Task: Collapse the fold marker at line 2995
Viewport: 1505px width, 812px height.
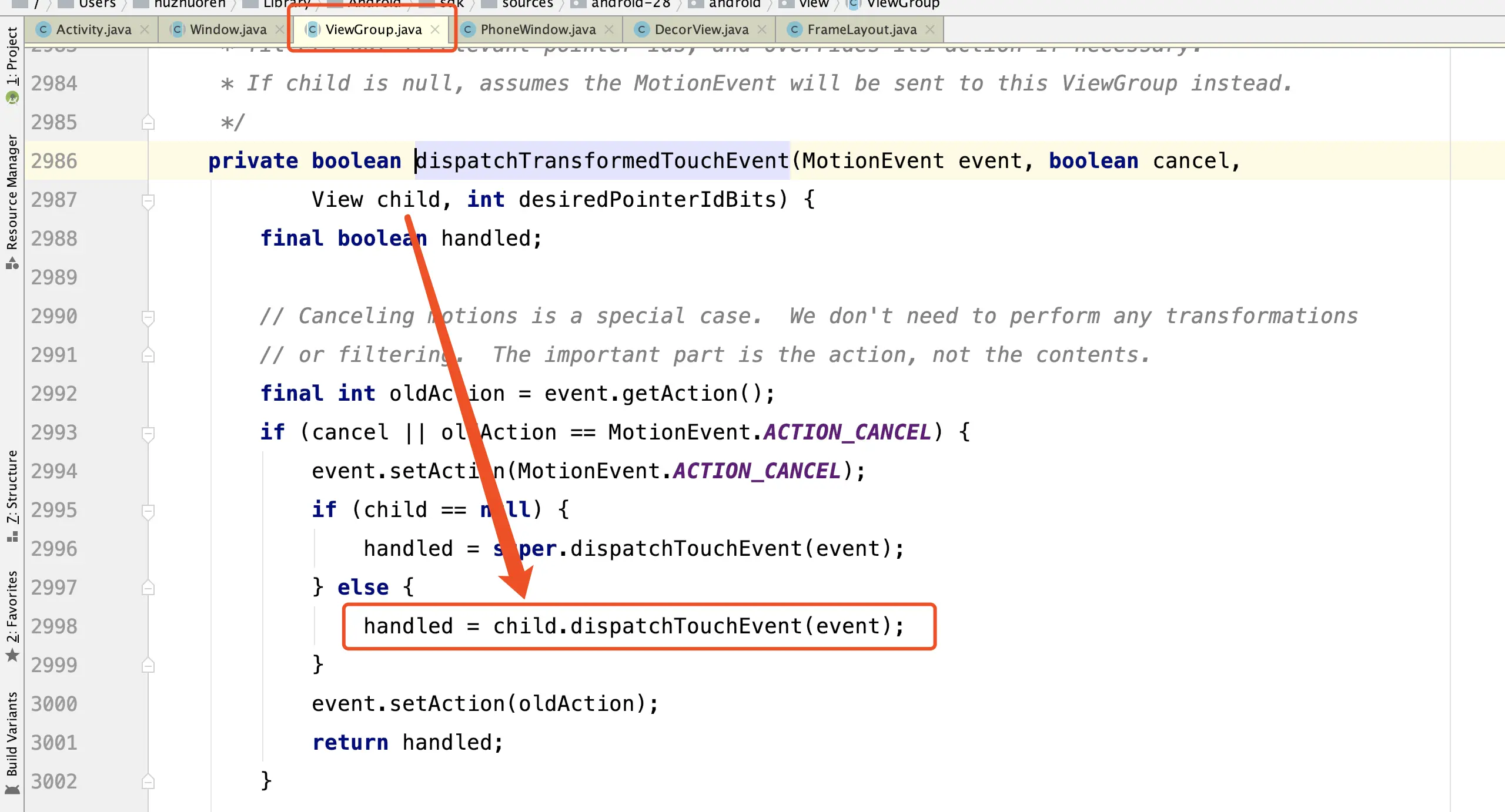Action: pos(148,511)
